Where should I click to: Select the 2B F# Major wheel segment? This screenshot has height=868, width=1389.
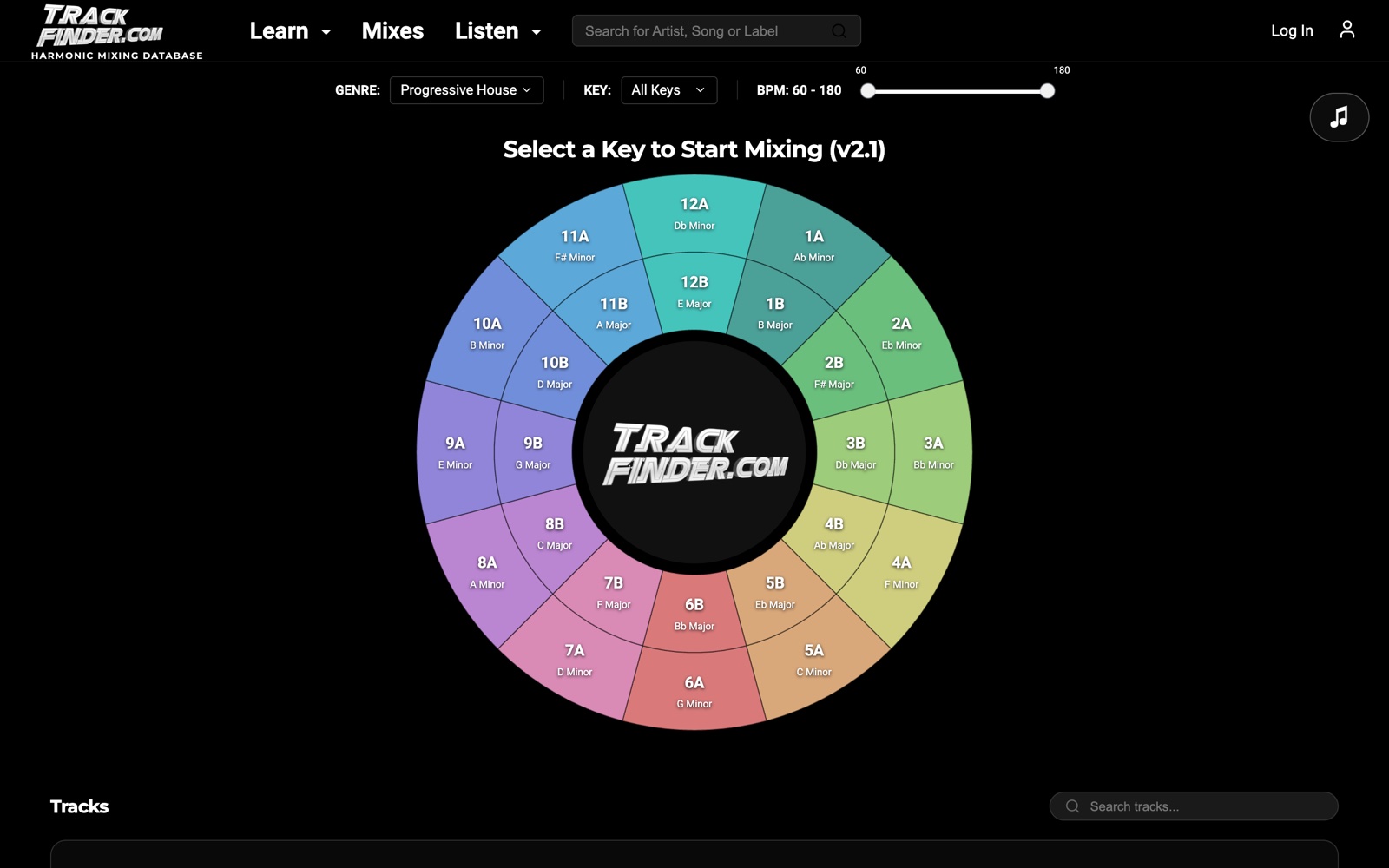(x=834, y=372)
